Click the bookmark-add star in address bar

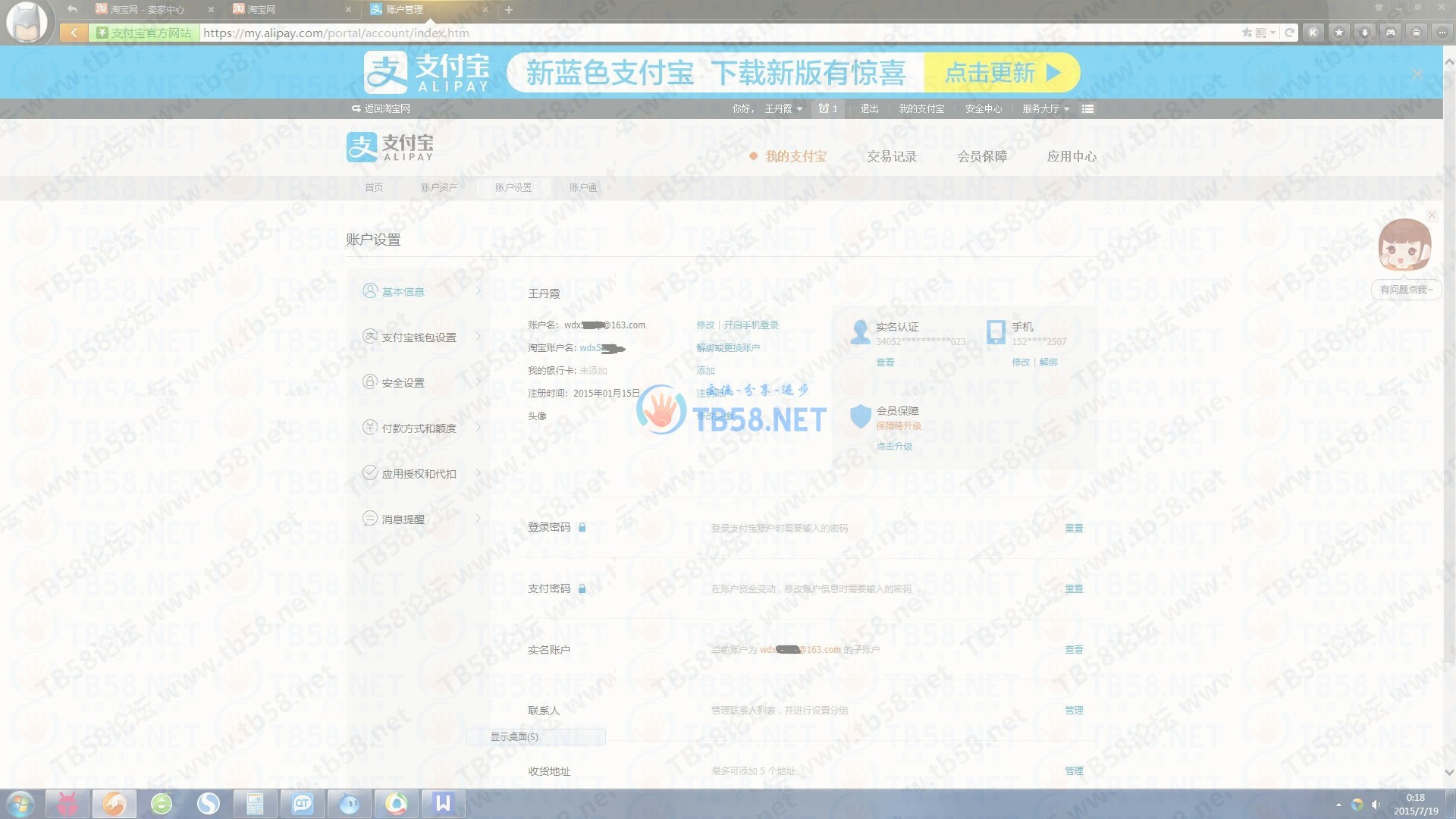point(1247,33)
